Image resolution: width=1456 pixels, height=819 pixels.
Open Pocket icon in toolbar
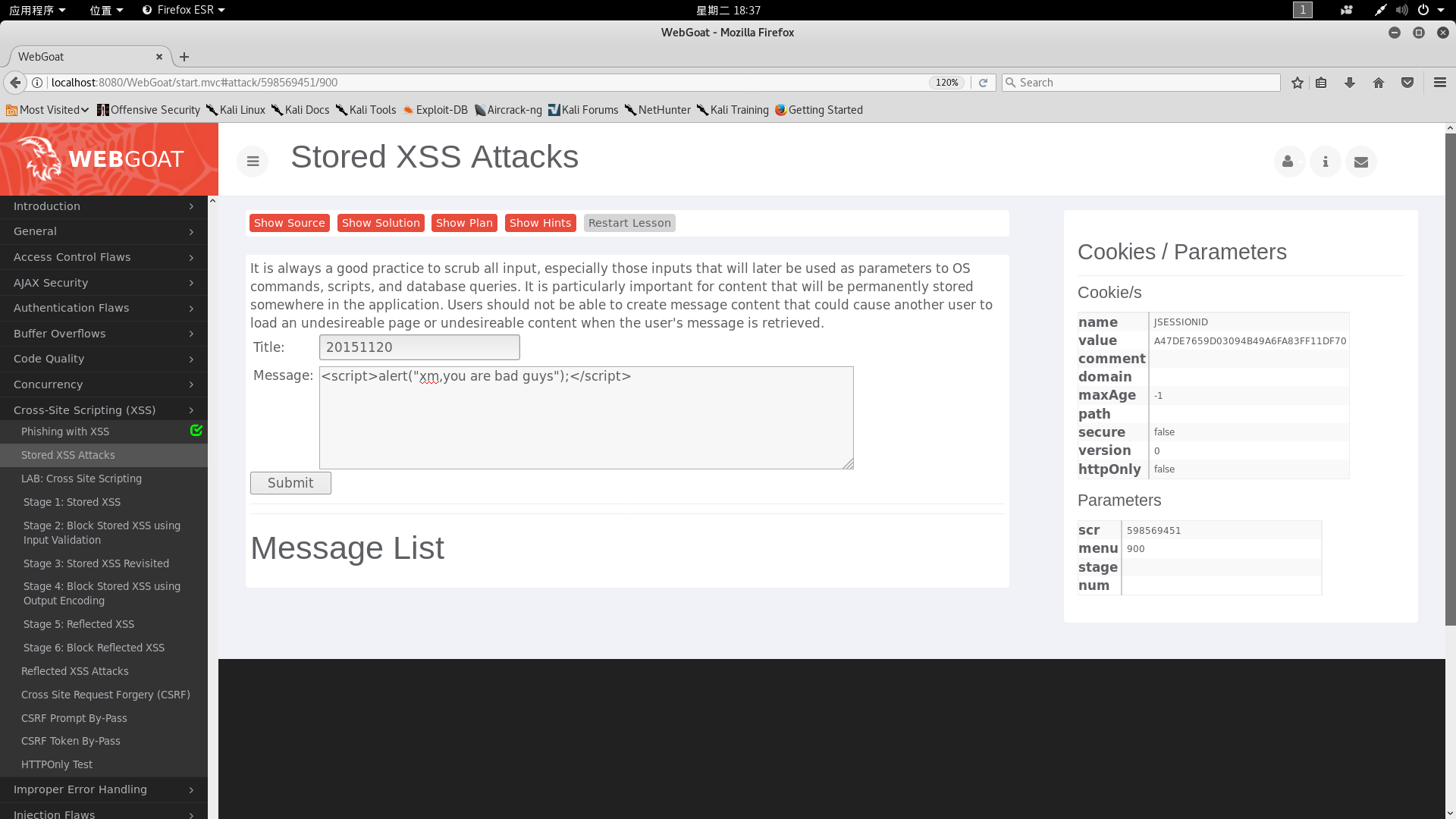pyautogui.click(x=1407, y=83)
